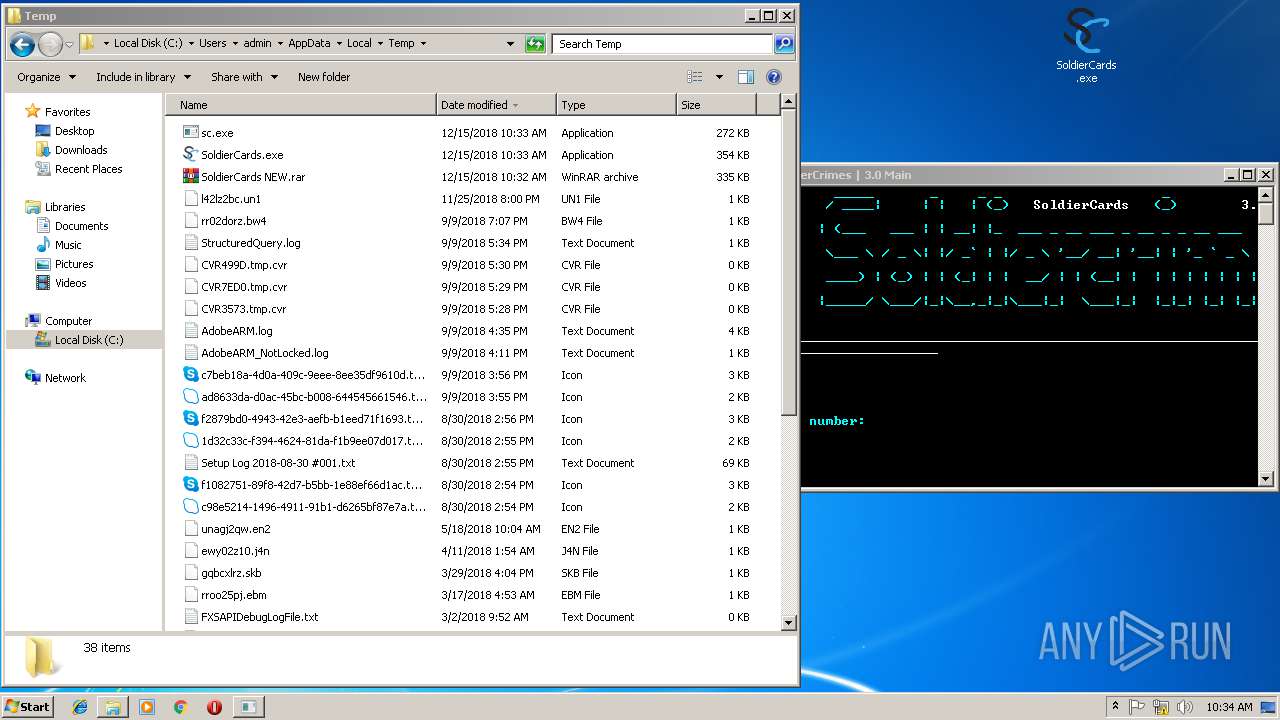Click SoldierCards.exe desktop shortcut
The width and height of the screenshot is (1280, 720).
click(1086, 46)
